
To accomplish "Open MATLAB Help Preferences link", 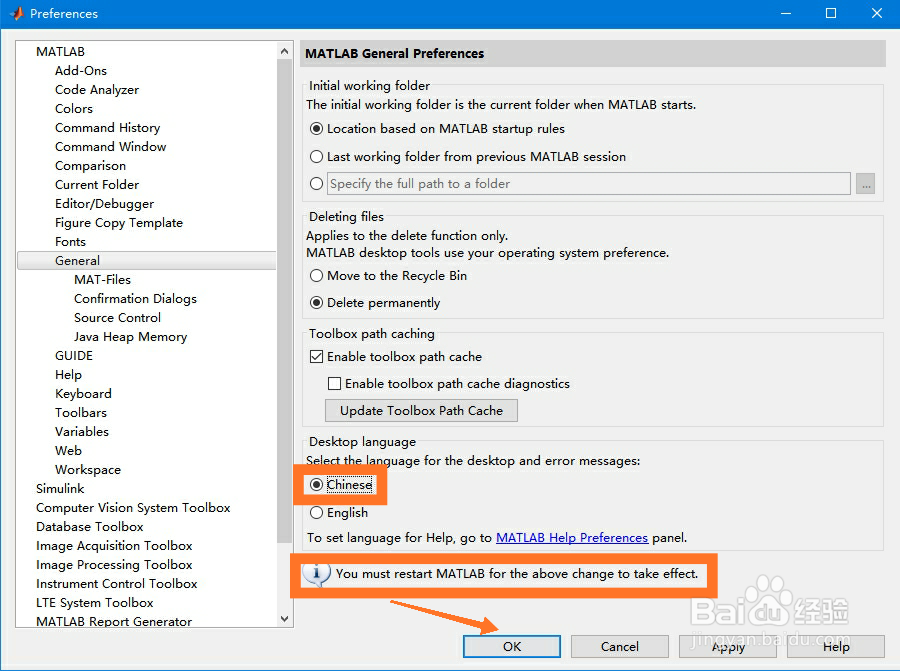I will (572, 538).
